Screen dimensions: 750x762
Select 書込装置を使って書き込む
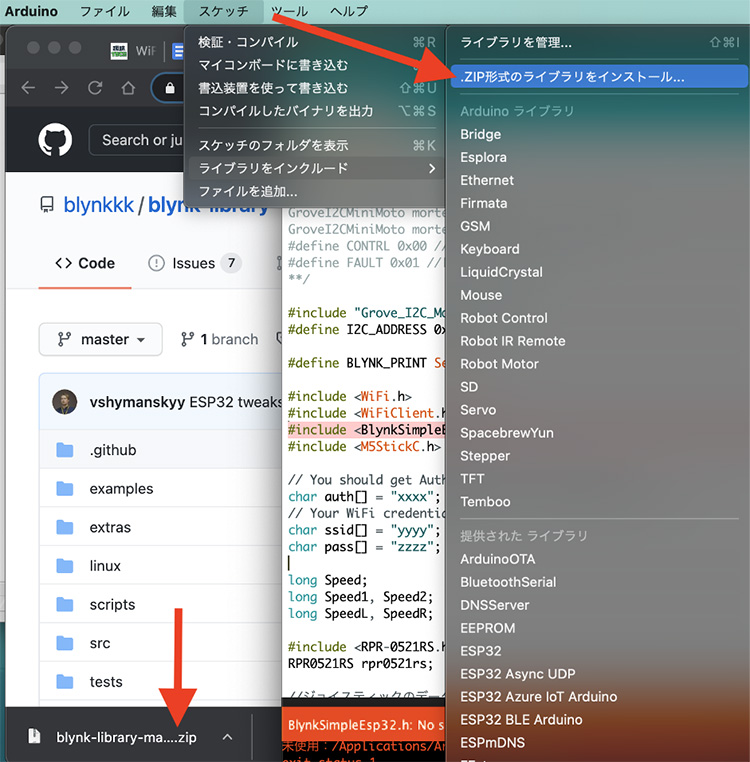tap(316, 88)
